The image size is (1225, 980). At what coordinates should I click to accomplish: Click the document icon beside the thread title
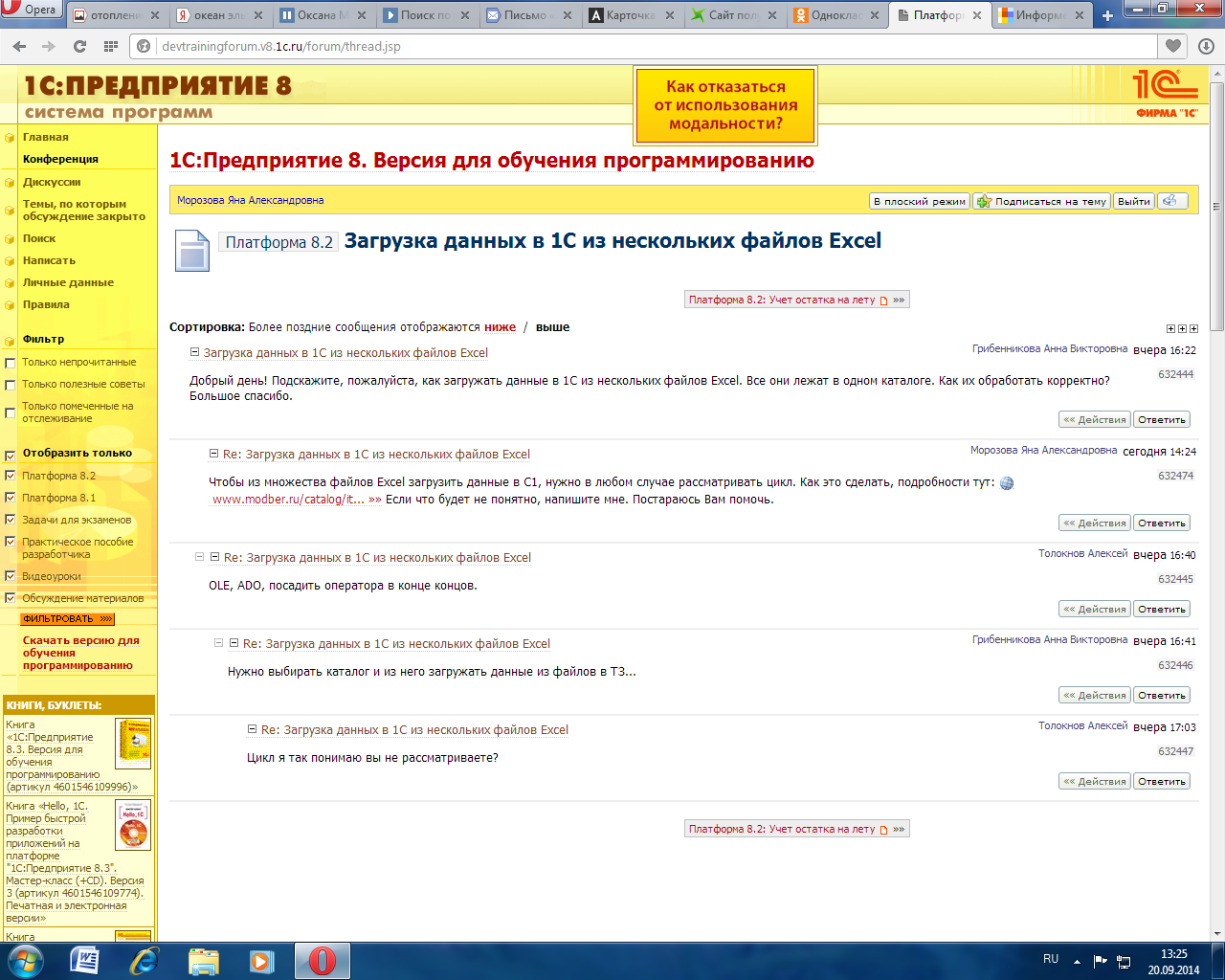(x=191, y=252)
